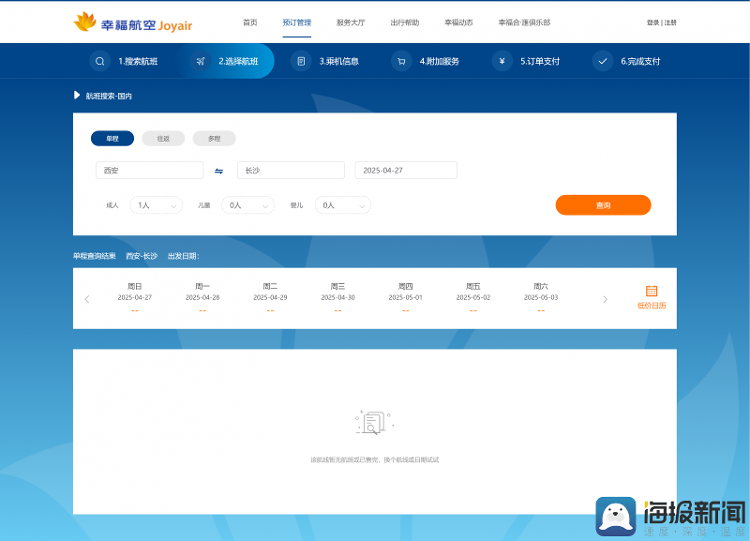
Task: Go to step 5.订单支付
Action: click(x=540, y=61)
